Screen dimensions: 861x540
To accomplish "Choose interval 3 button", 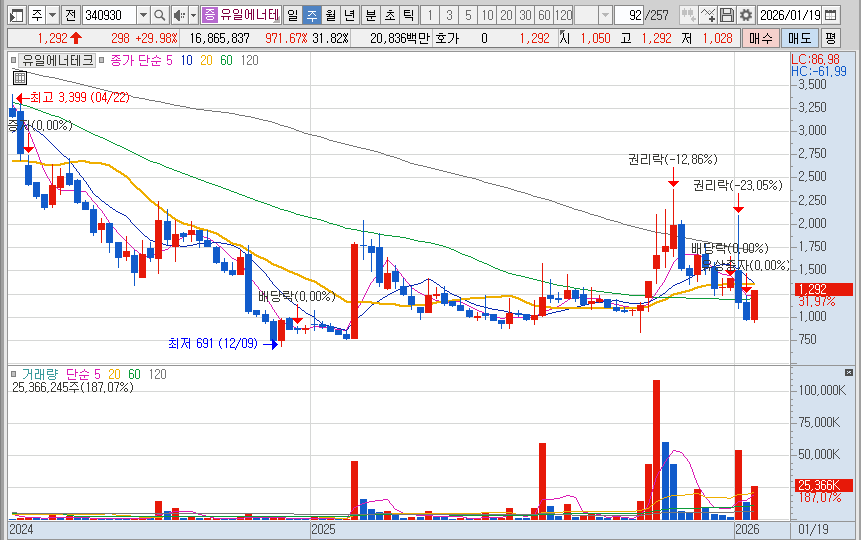I will pyautogui.click(x=449, y=15).
